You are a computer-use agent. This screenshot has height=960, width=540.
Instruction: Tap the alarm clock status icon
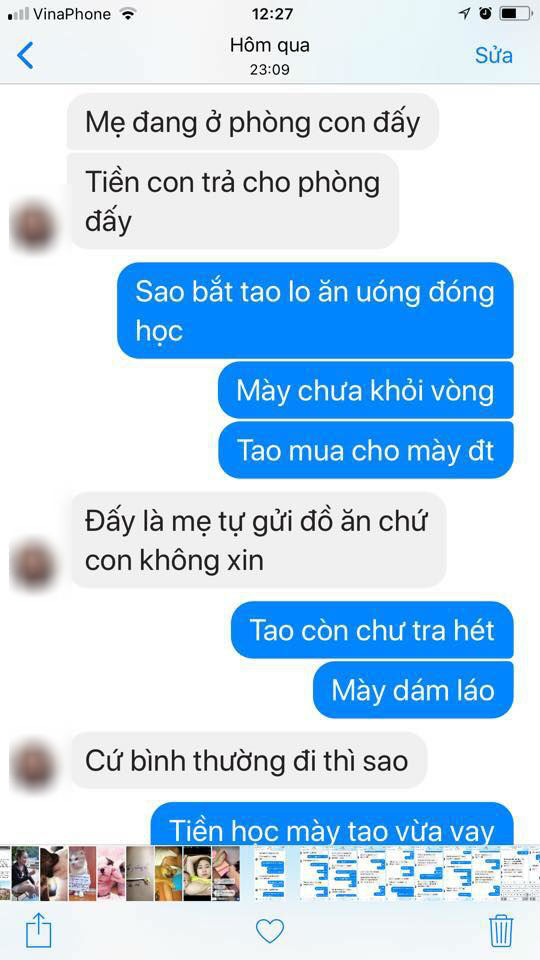(x=486, y=13)
